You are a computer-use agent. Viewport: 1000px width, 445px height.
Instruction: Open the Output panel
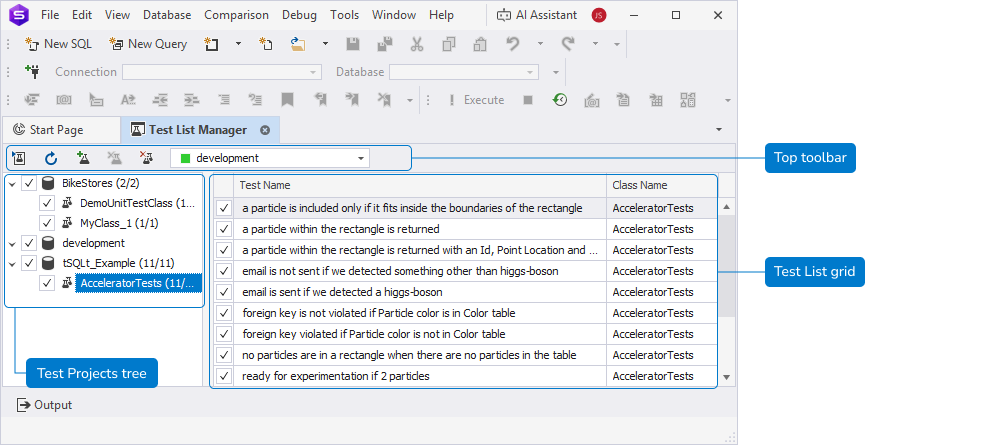(44, 405)
